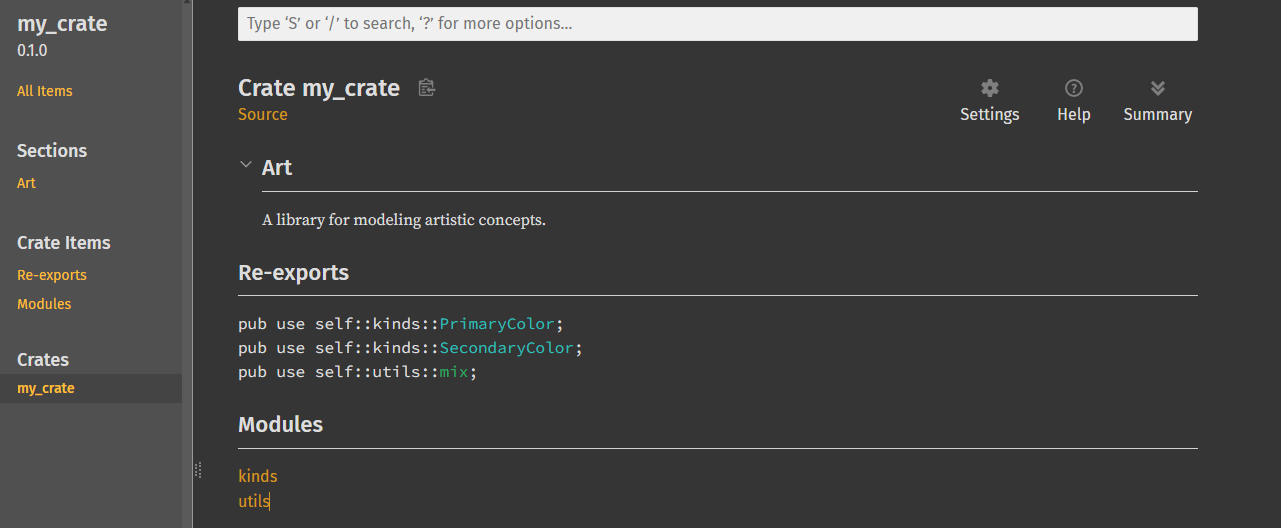Open All Items in sidebar
This screenshot has height=528, width=1281.
coord(45,91)
